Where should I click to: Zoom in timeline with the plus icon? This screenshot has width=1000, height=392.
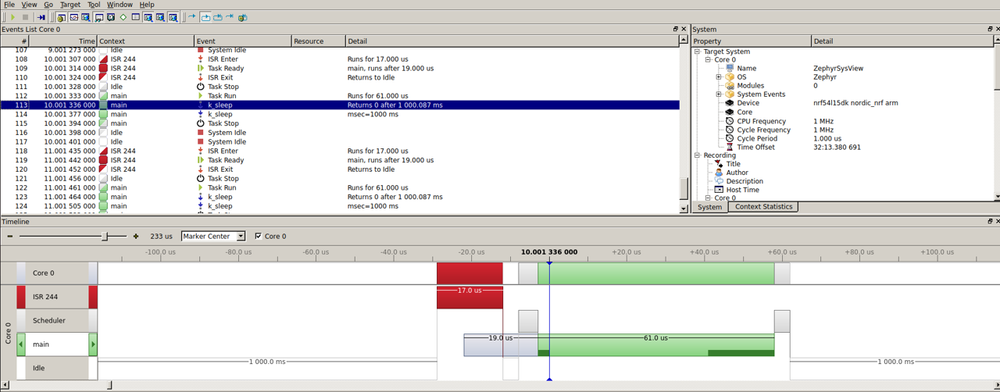[135, 236]
